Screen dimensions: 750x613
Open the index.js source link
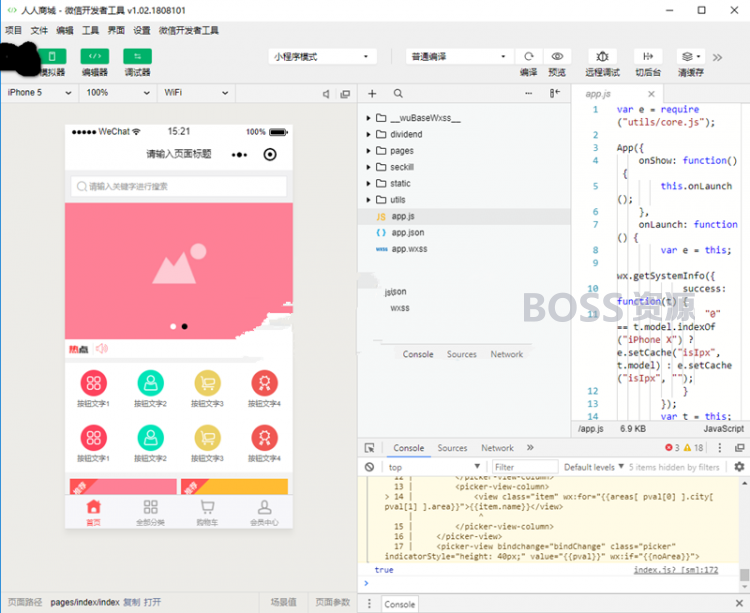coord(676,569)
